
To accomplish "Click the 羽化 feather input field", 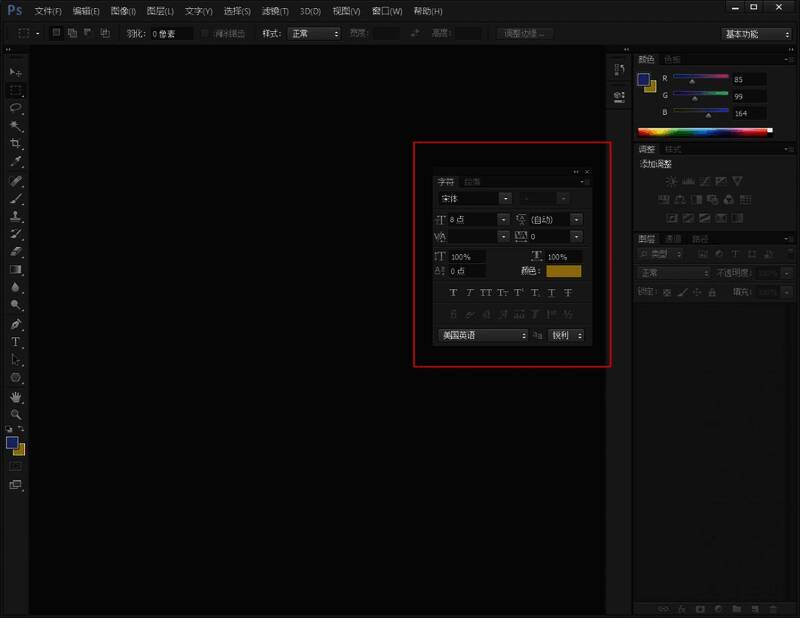I will (172, 33).
